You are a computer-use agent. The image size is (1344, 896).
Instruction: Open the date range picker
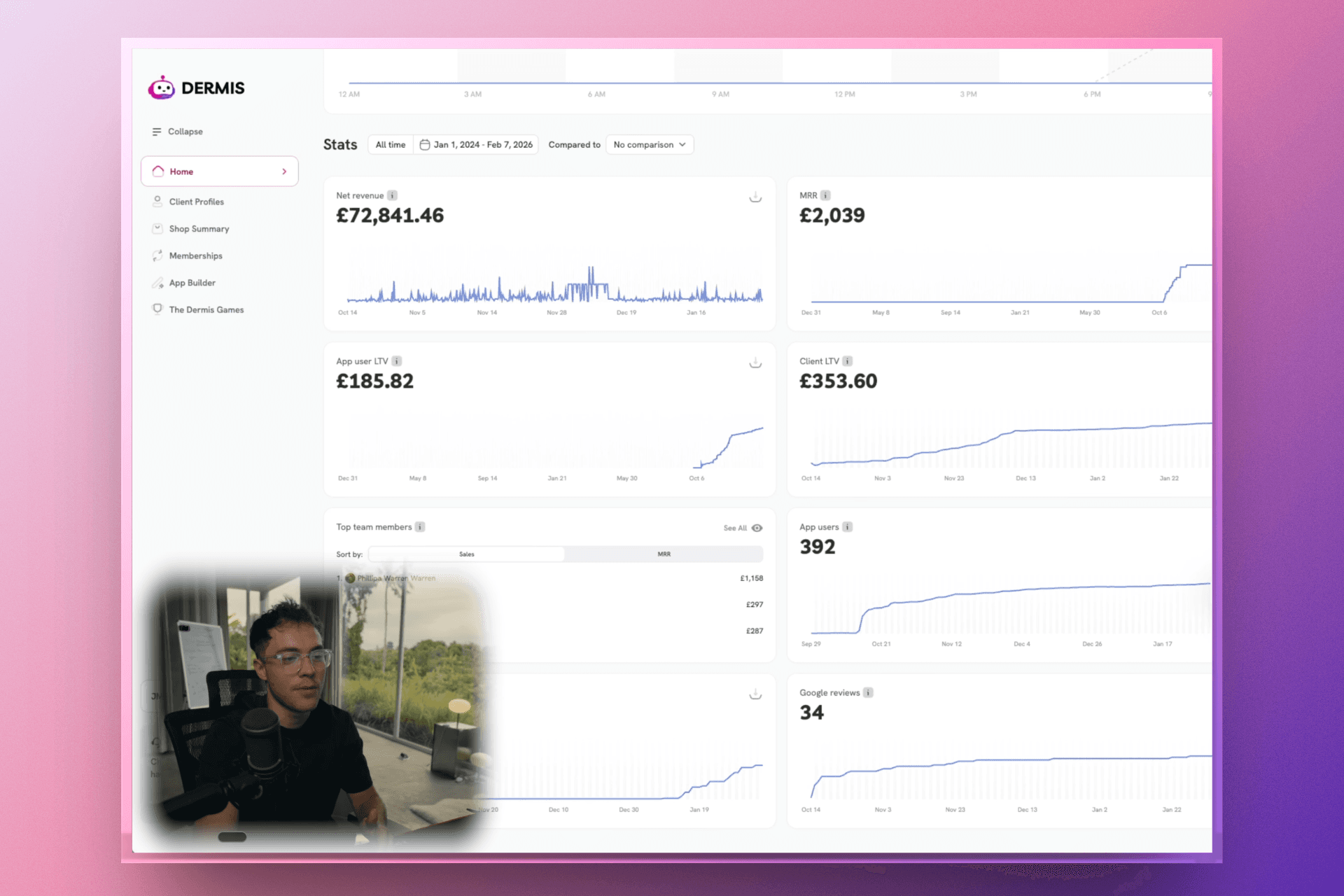point(476,145)
